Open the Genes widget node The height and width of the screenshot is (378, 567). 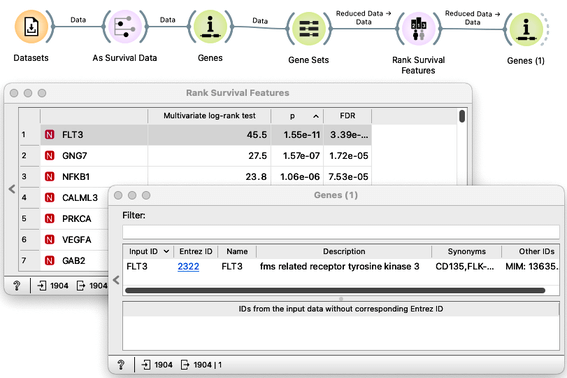[210, 27]
